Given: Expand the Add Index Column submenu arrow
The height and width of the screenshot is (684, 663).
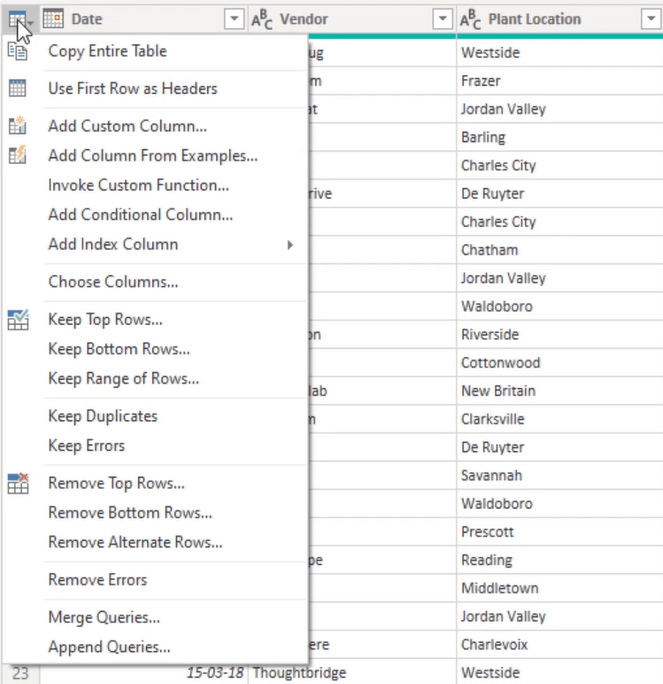Looking at the screenshot, I should pos(290,245).
